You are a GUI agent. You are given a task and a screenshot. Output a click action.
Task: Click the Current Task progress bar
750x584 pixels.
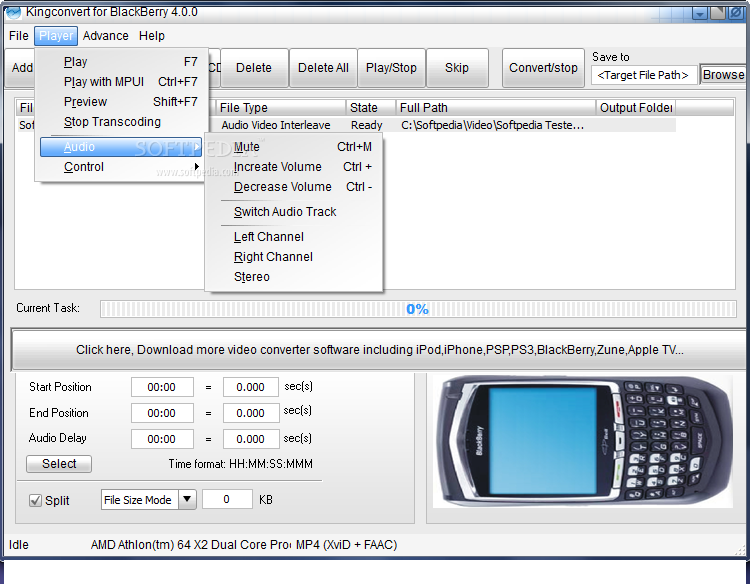pyautogui.click(x=418, y=309)
